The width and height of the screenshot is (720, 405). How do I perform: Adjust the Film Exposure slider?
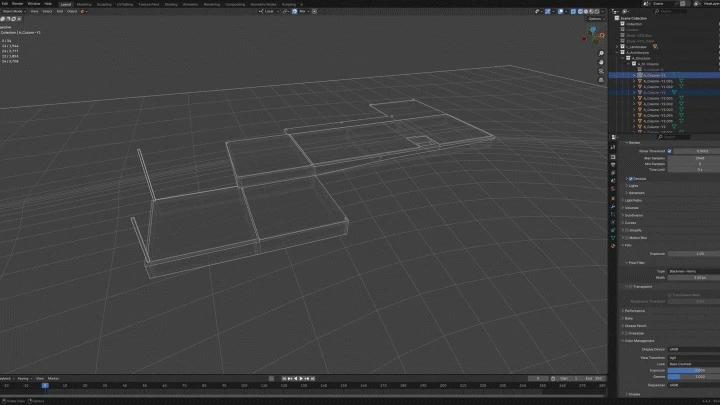tap(694, 254)
